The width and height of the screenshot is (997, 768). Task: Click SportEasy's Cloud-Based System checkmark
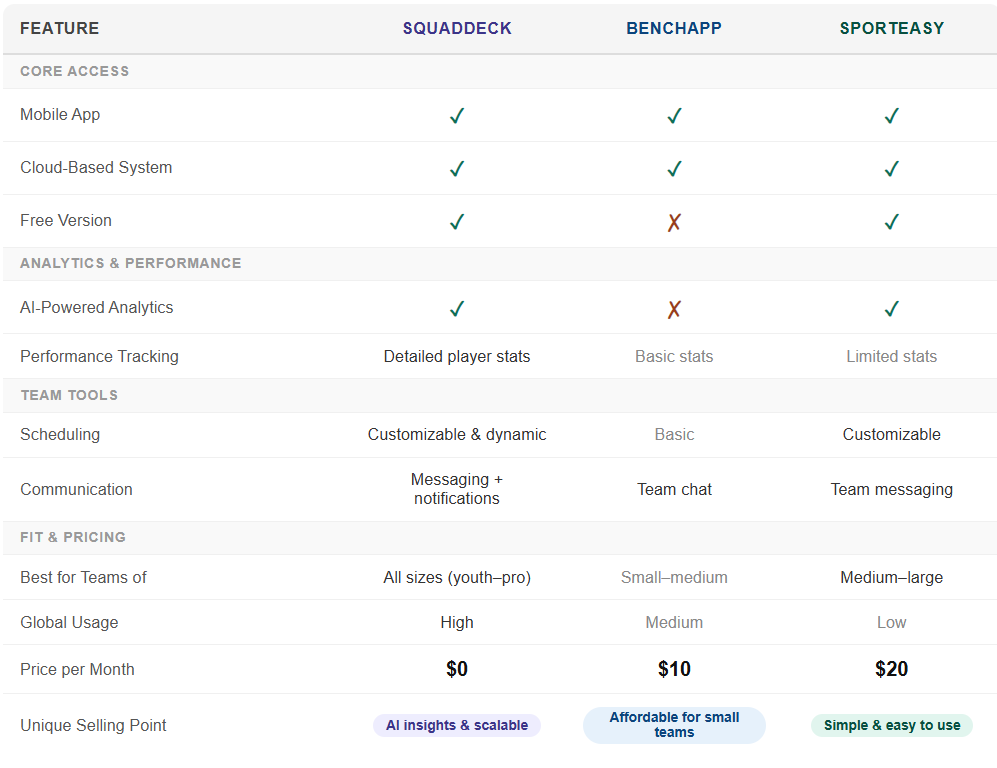(x=891, y=168)
